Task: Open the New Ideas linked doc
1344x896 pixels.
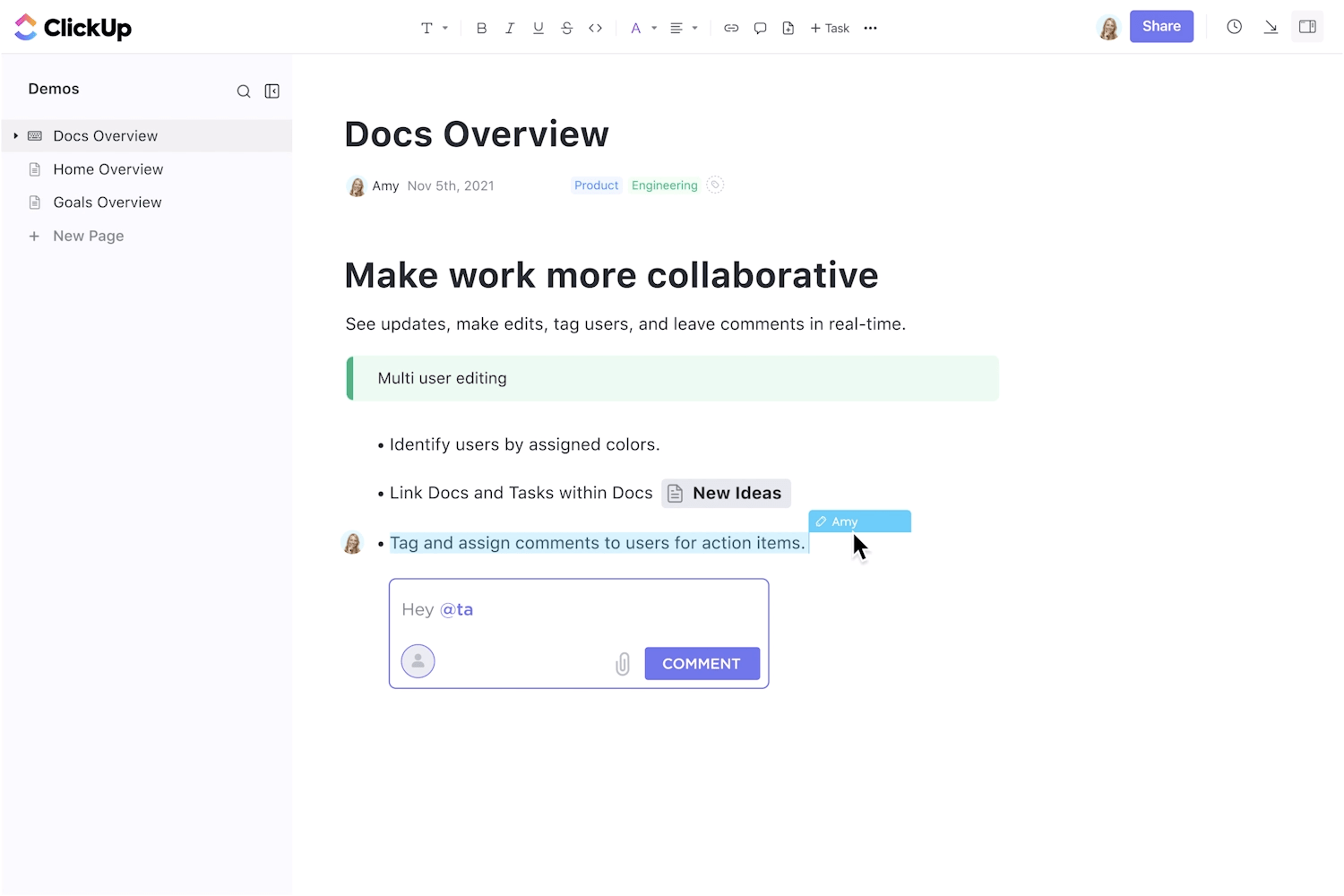Action: pos(726,494)
